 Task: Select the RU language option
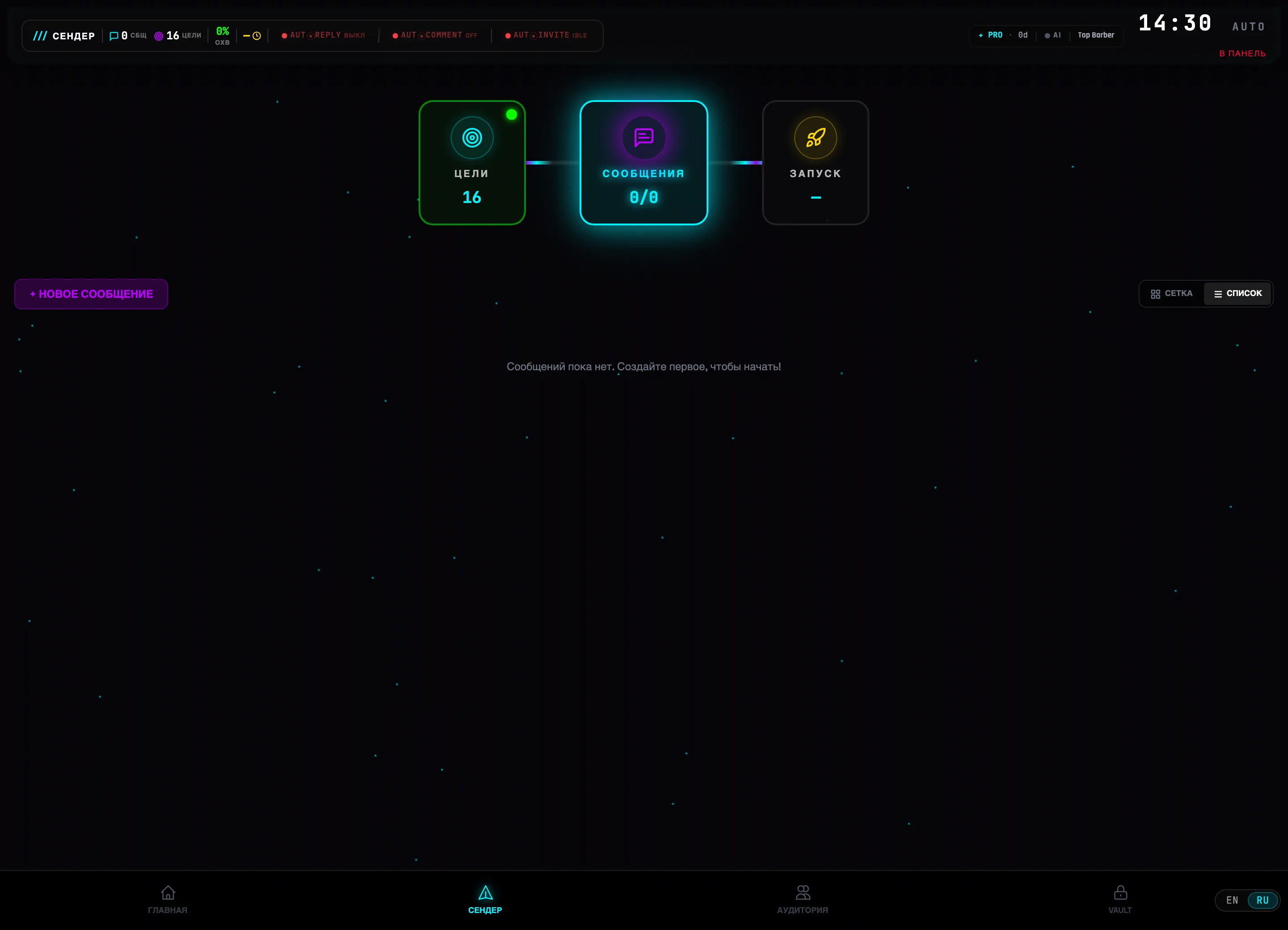pos(1263,900)
